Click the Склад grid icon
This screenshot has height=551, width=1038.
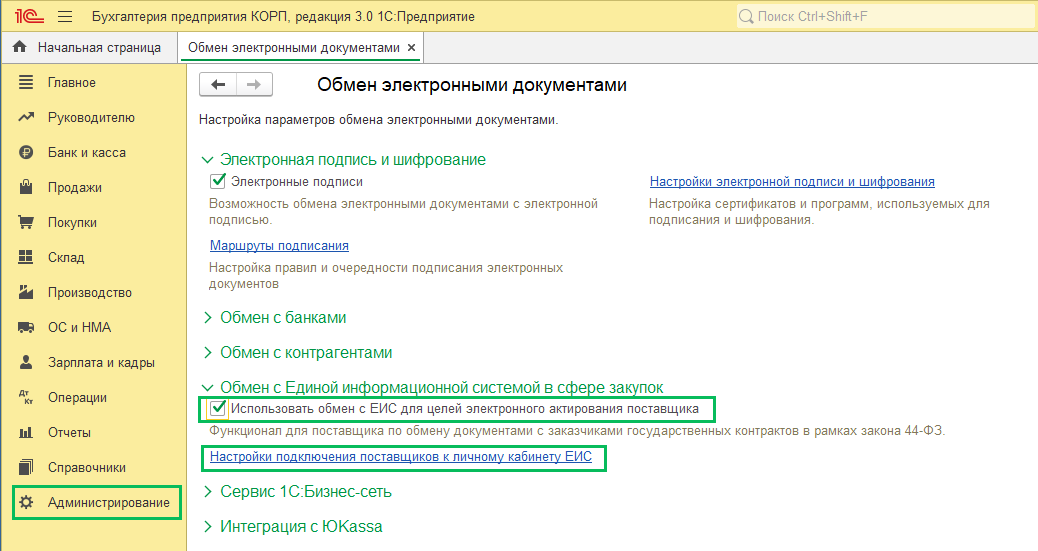coord(26,257)
